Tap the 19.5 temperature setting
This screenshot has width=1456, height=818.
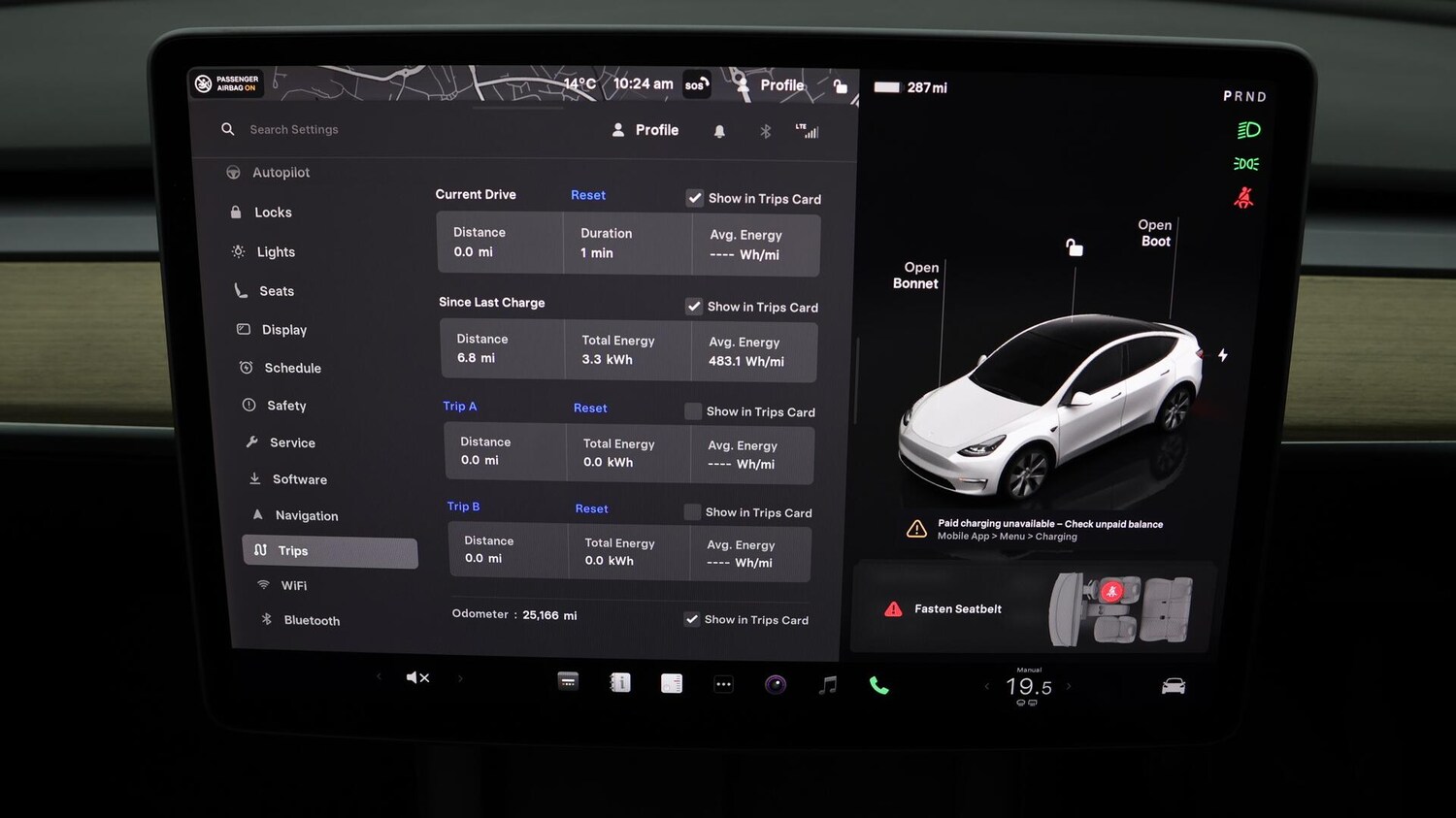click(1028, 687)
